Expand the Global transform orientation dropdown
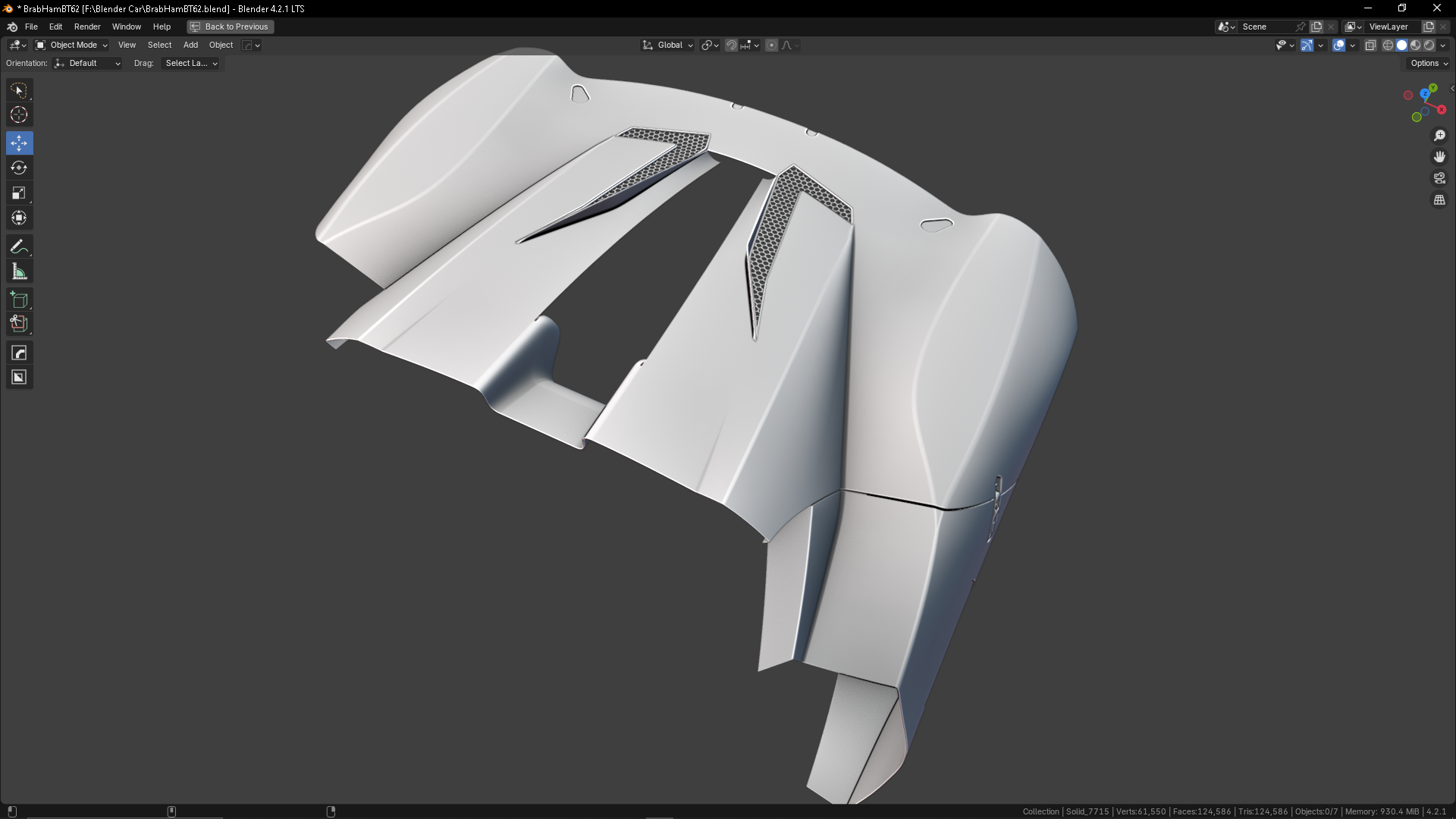Image resolution: width=1456 pixels, height=819 pixels. [x=668, y=45]
